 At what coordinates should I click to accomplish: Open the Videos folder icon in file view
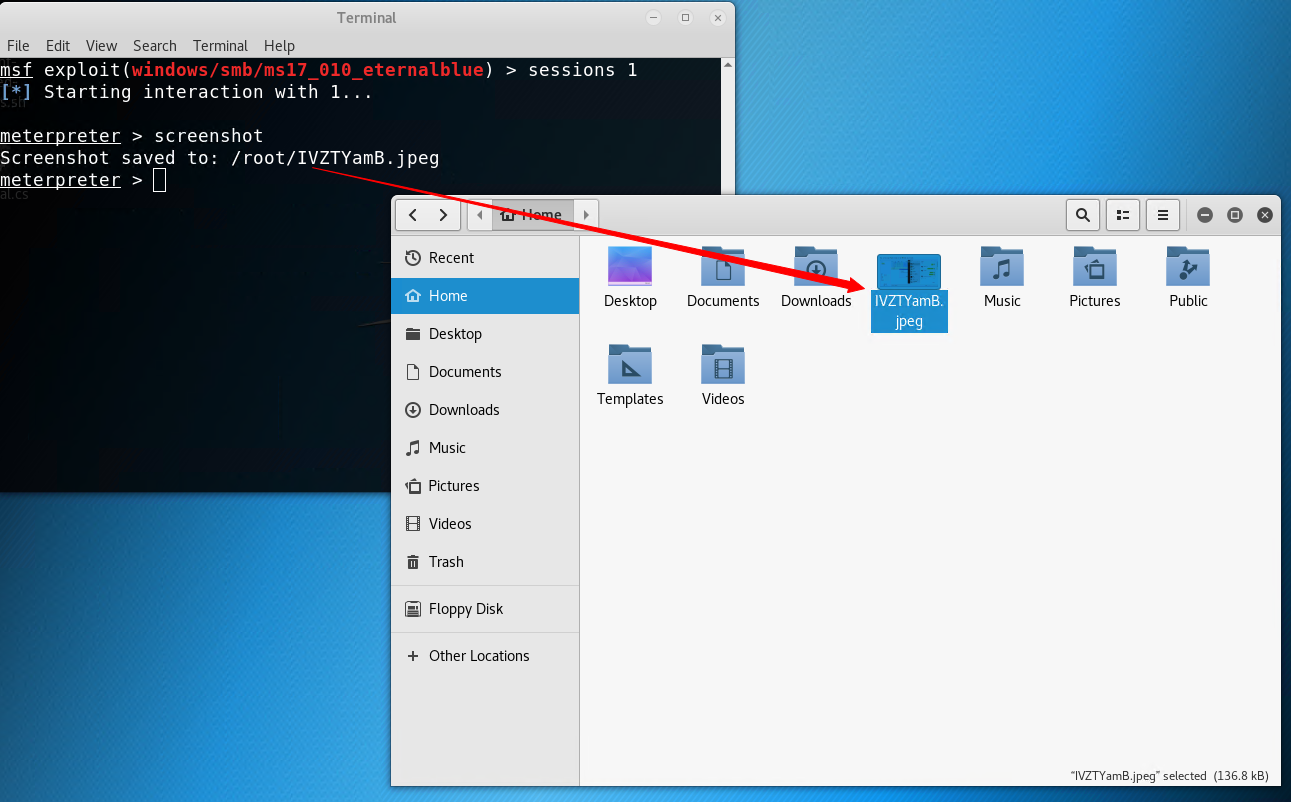(723, 365)
